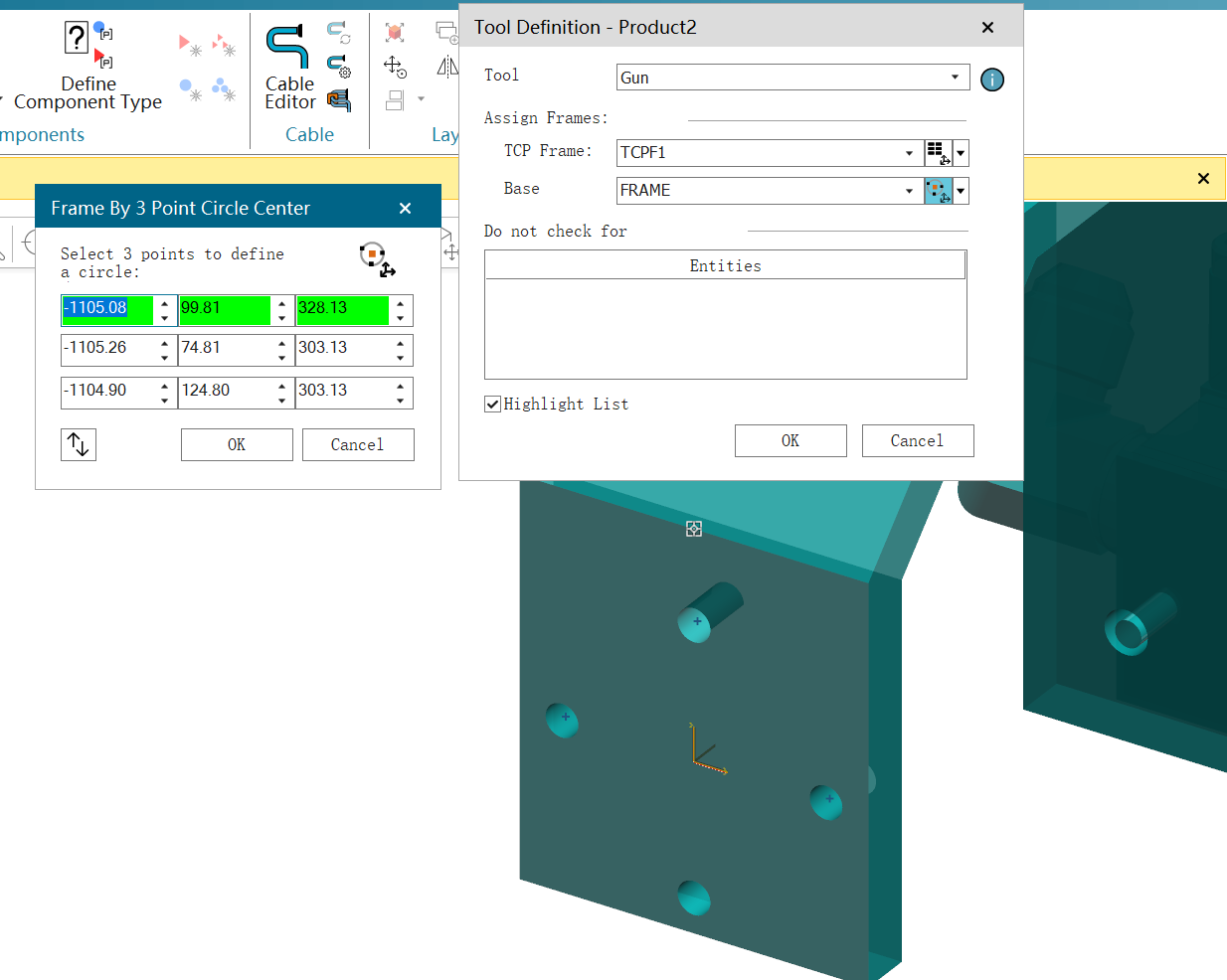Increase the 99.81 value with spinner
This screenshot has height=980, width=1227.
pos(282,303)
